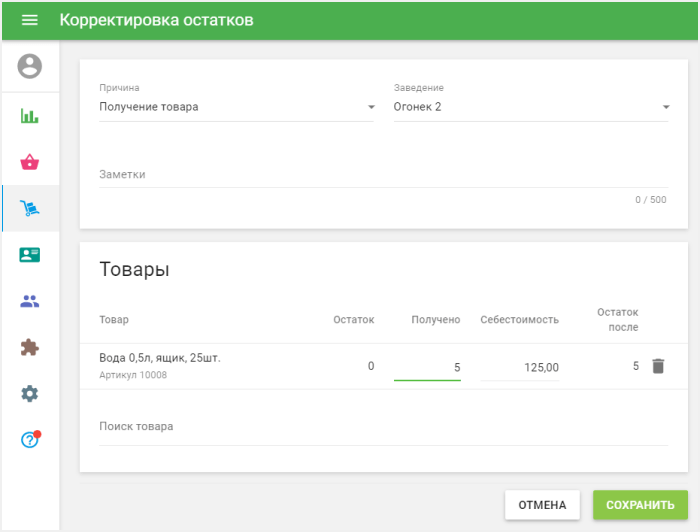Click the Остаток column header

click(354, 320)
